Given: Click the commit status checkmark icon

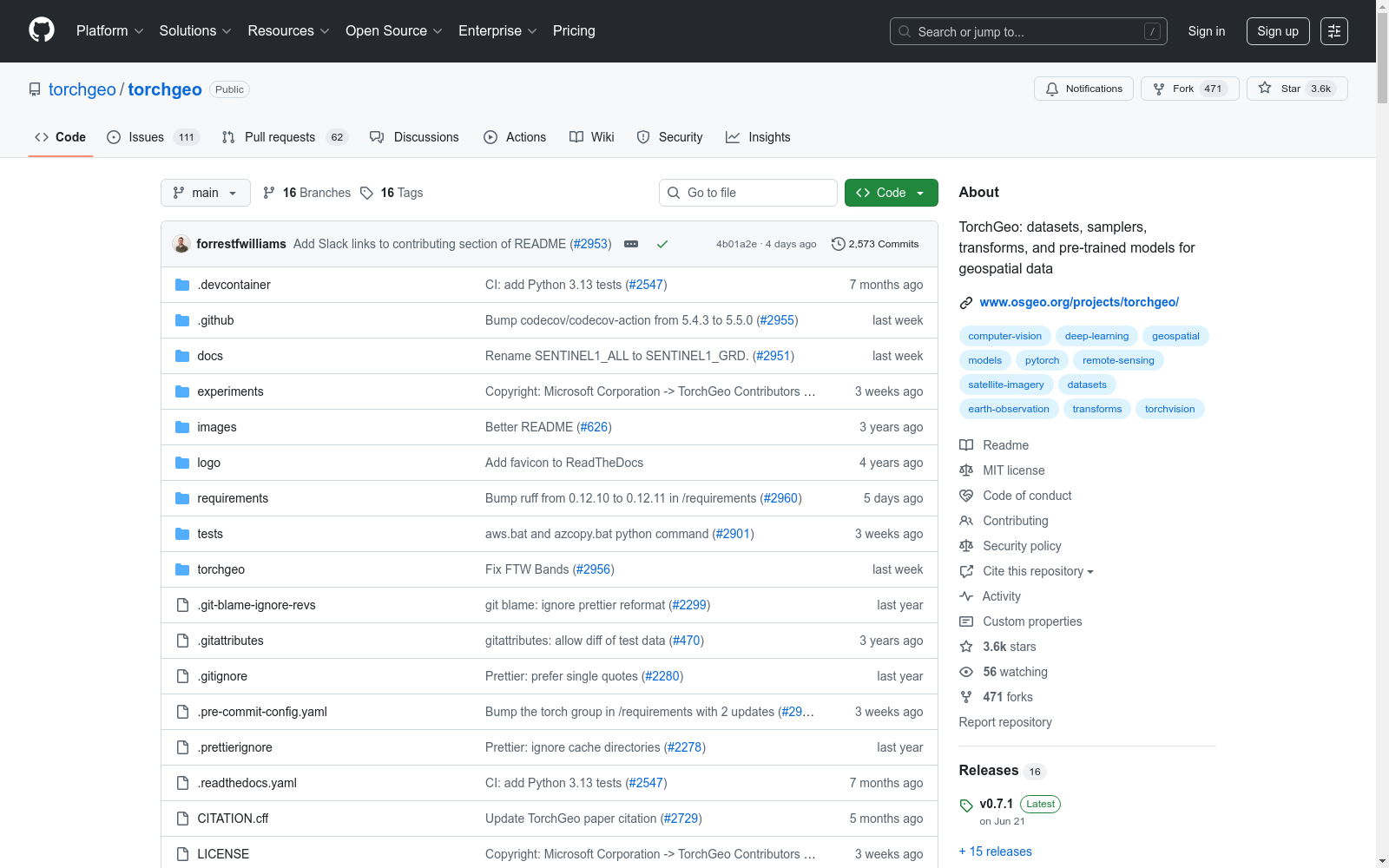Looking at the screenshot, I should point(662,244).
